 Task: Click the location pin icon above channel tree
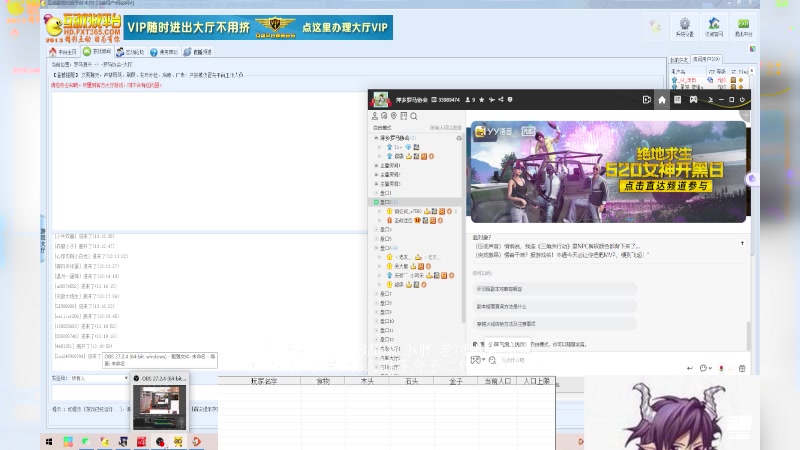tap(394, 116)
